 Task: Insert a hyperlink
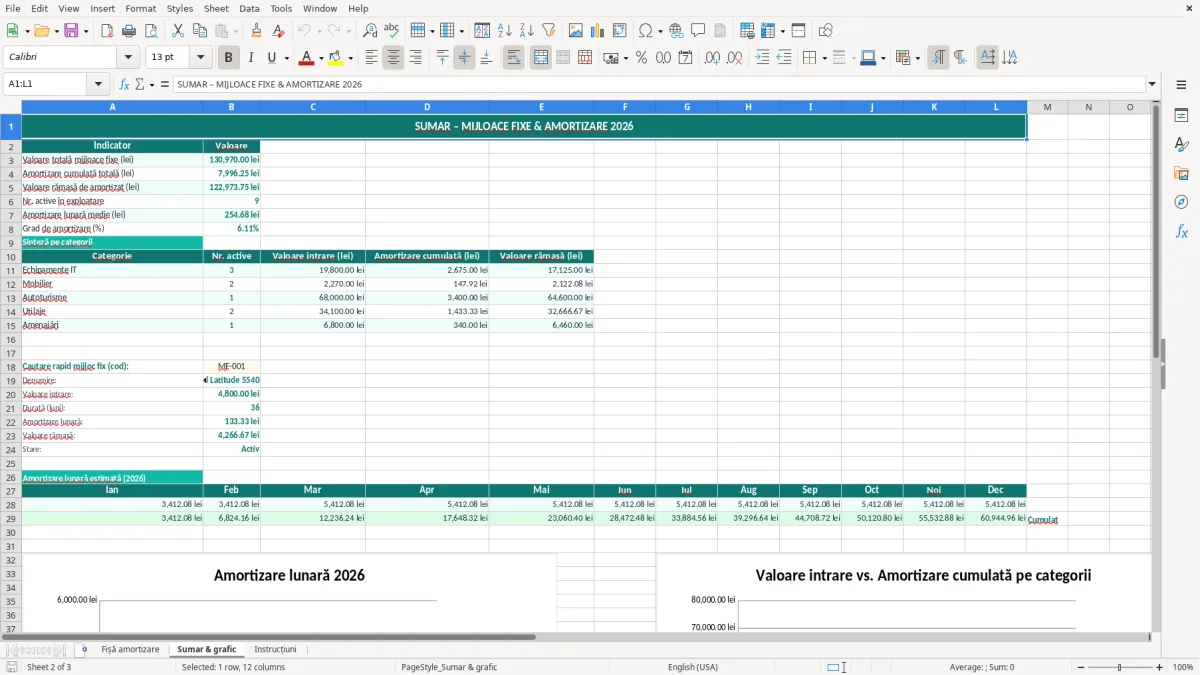click(677, 31)
